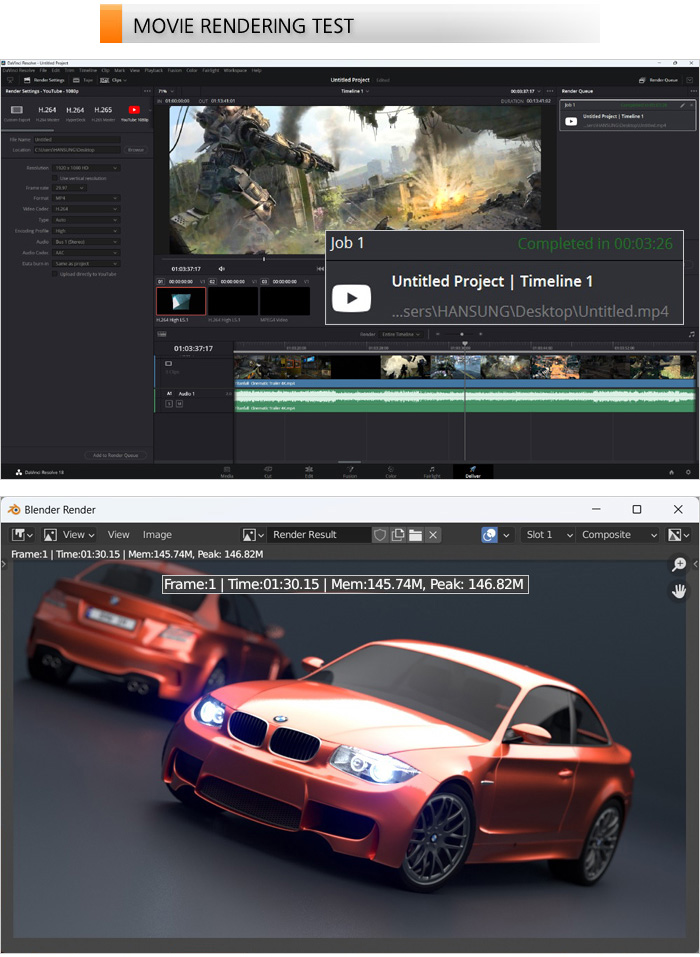Open the Resolution dropdown
This screenshot has height=957, width=700.
coord(86,168)
